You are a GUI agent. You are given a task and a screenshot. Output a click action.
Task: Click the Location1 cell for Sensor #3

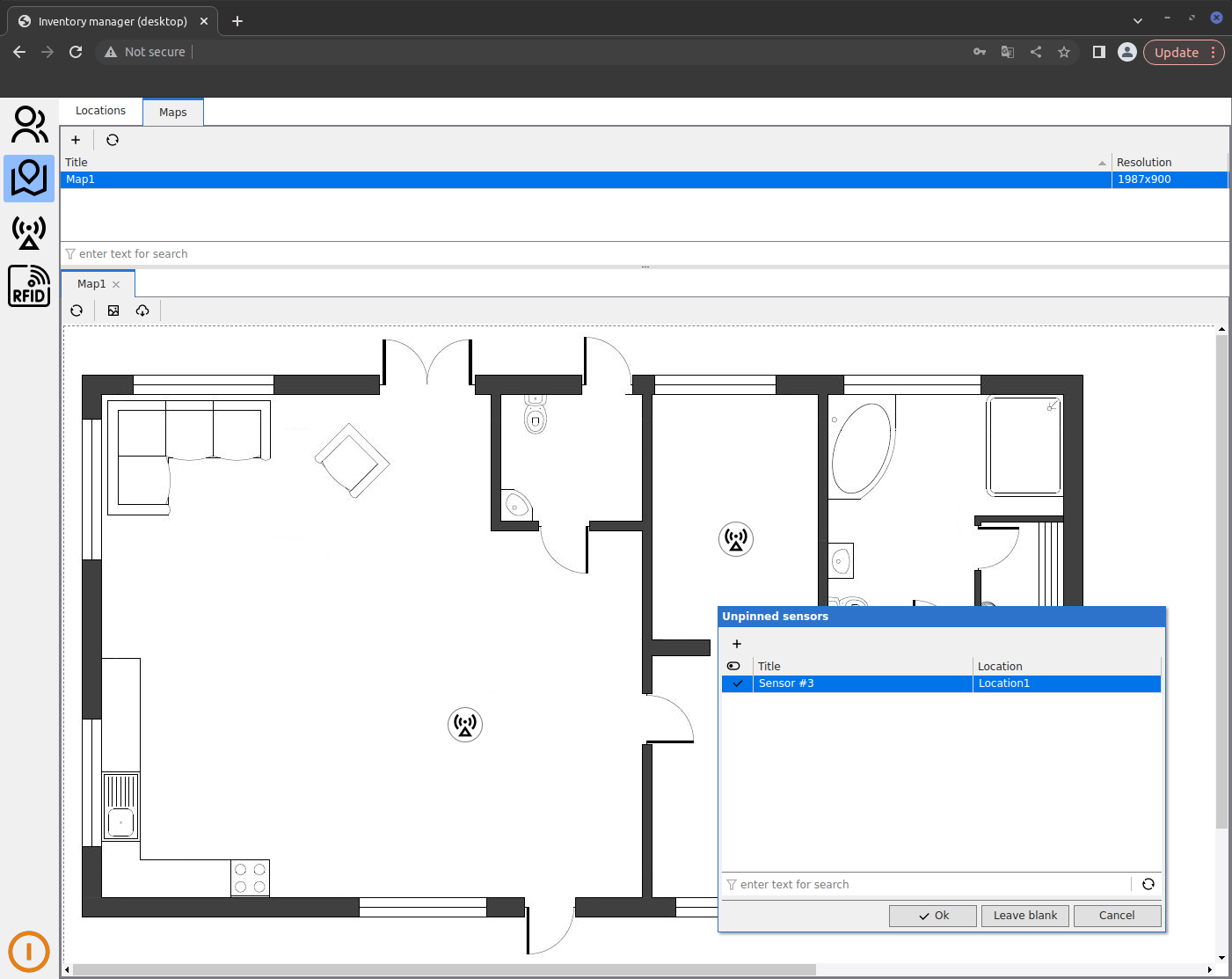pyautogui.click(x=1067, y=683)
